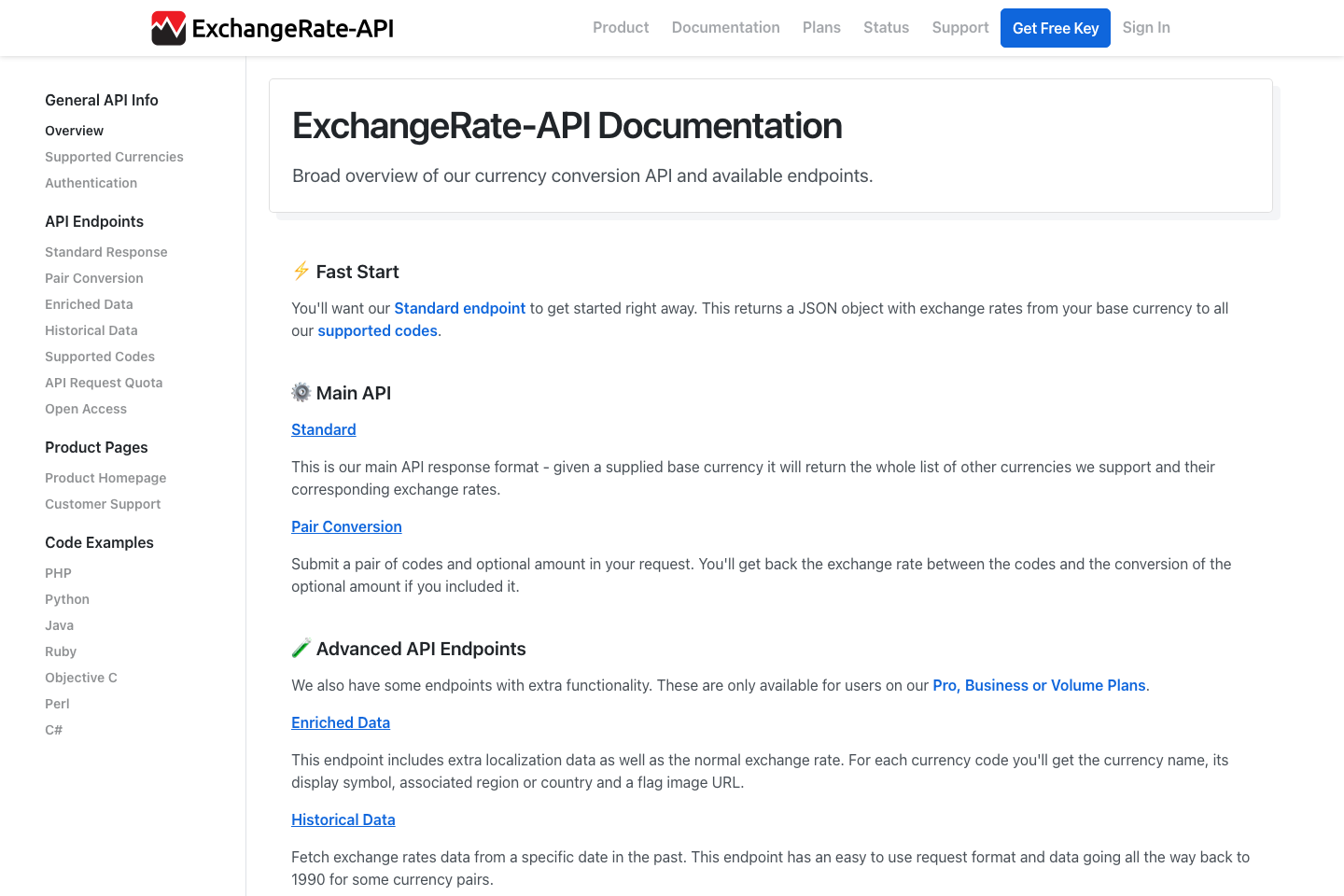Select the Python code example
This screenshot has width=1344, height=896.
pyautogui.click(x=67, y=598)
